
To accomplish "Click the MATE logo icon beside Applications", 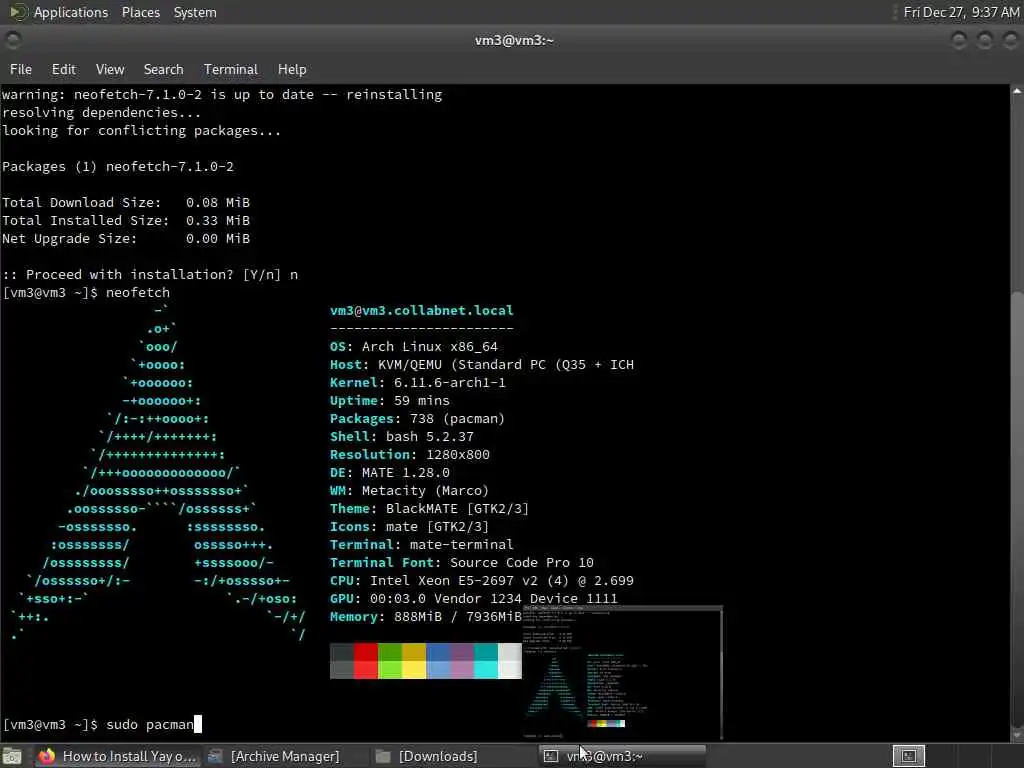I will [18, 12].
